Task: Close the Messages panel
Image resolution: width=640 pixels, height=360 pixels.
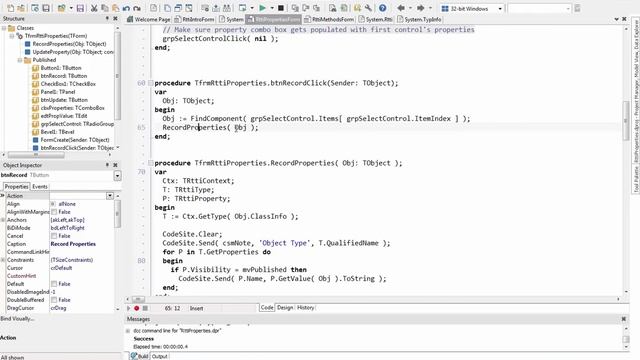Action: coord(624,319)
